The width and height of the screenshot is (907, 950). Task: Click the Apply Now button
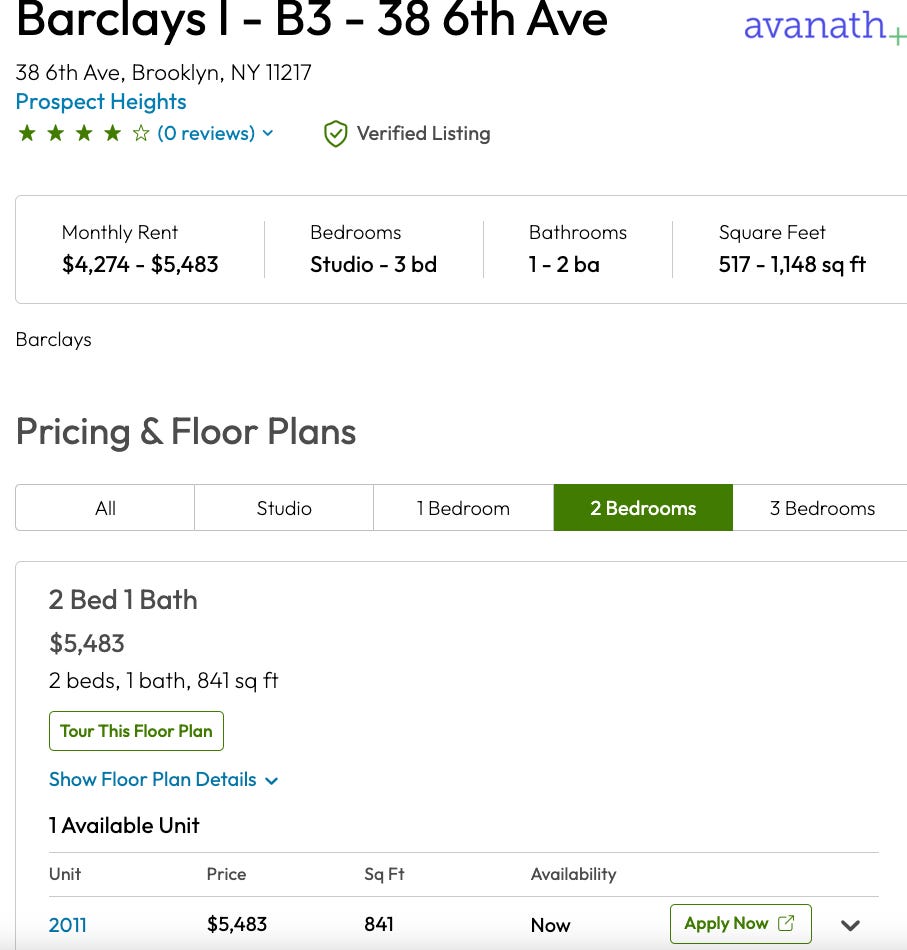[740, 923]
